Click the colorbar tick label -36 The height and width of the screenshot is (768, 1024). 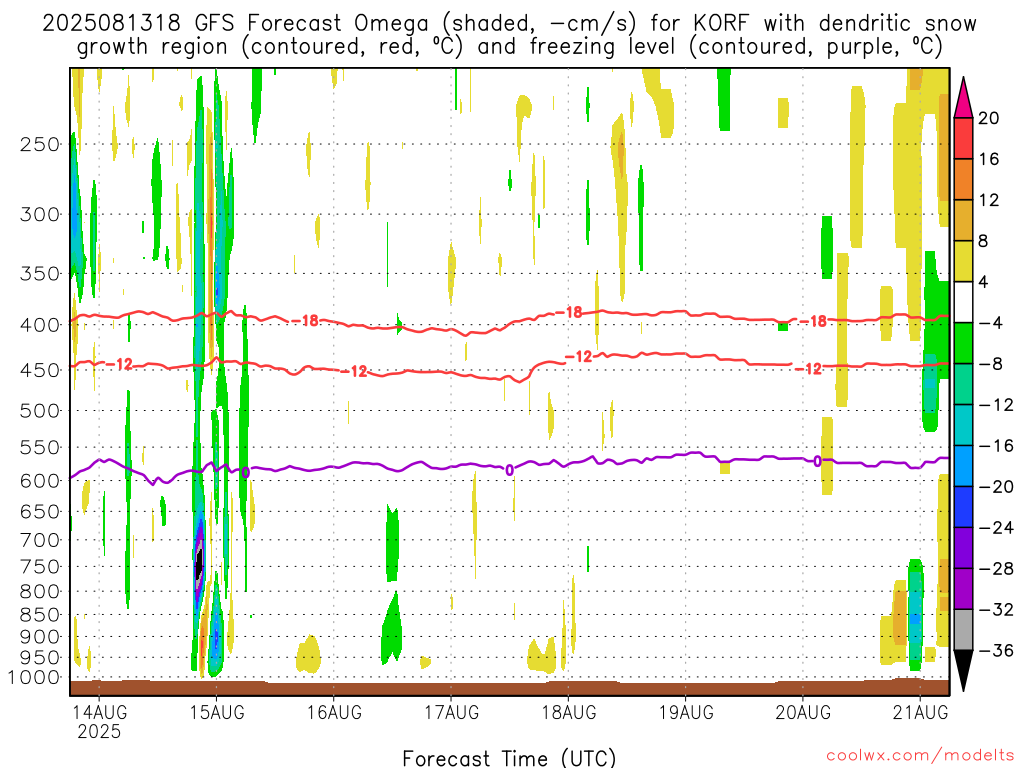pos(996,650)
